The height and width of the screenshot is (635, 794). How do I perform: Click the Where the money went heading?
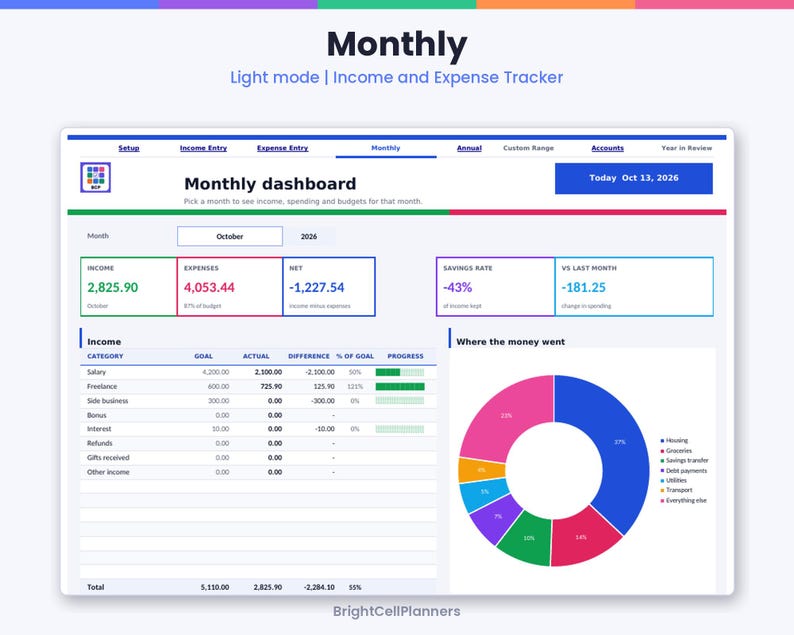(510, 342)
